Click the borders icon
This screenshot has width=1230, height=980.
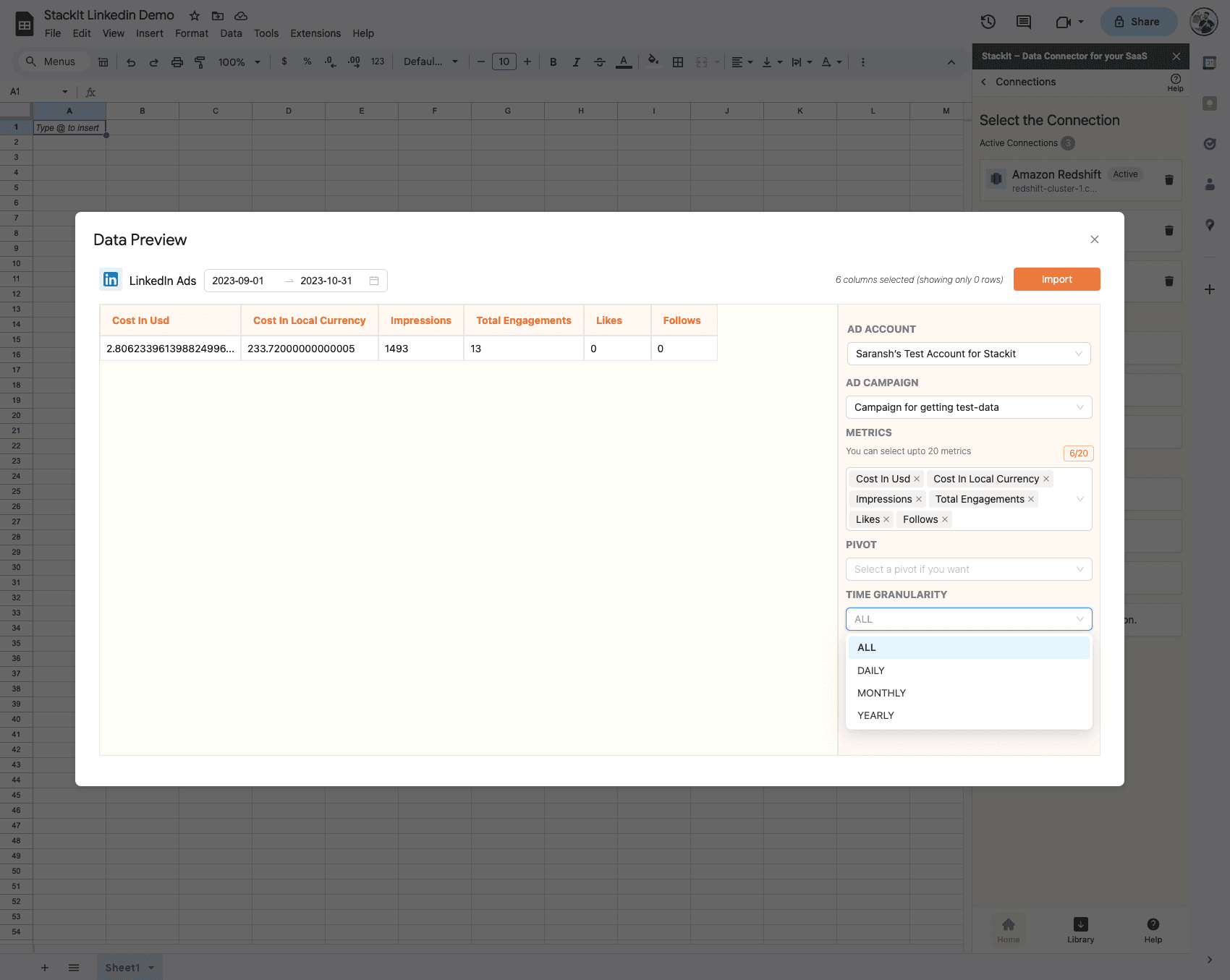[x=678, y=62]
